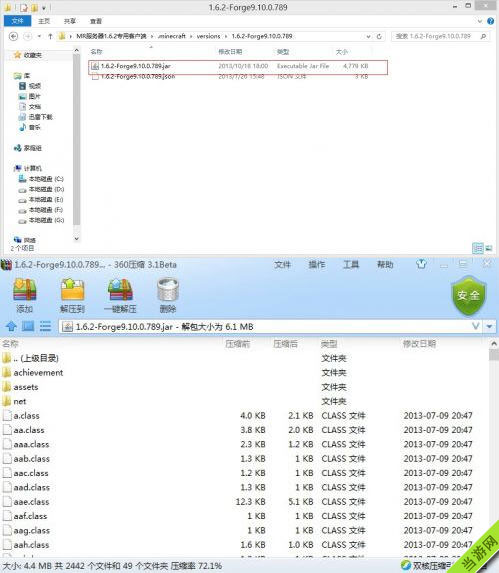Viewport: 499px width, 573px height.
Task: Go up one folder in Explorer
Action: click(50, 36)
